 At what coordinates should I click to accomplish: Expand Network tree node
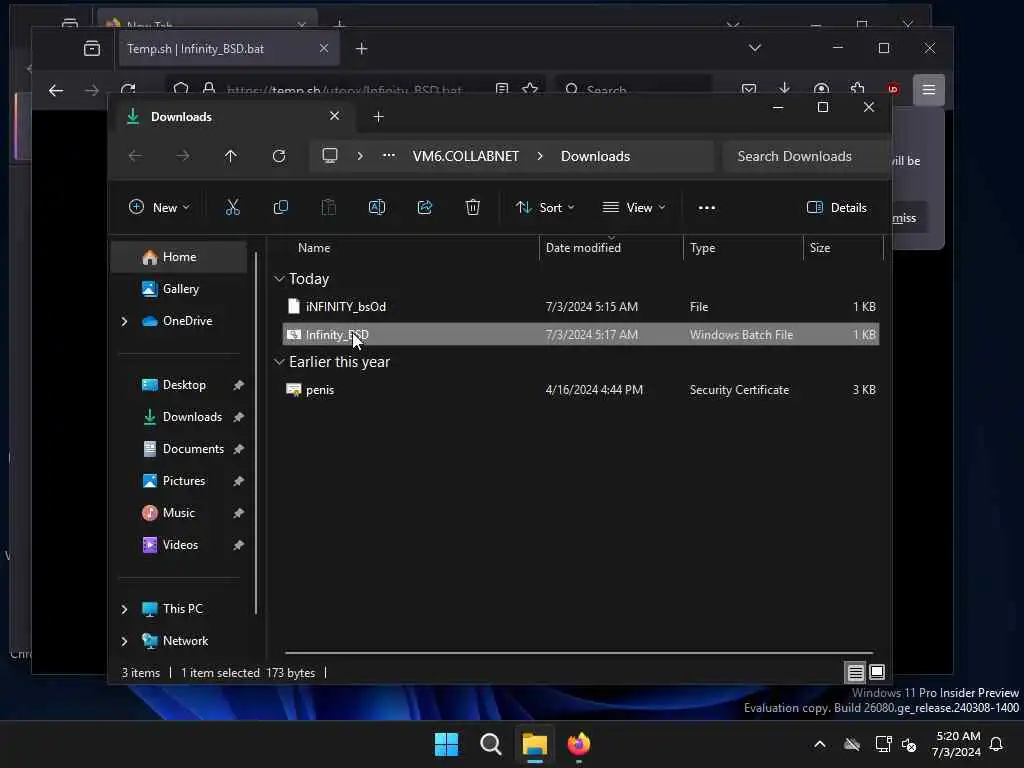(x=124, y=641)
